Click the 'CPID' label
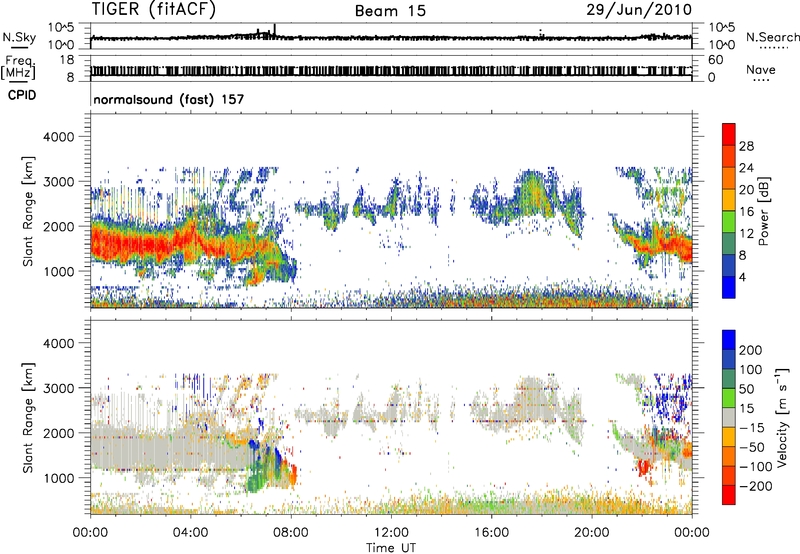Screen dimensions: 800x554 click(22, 95)
